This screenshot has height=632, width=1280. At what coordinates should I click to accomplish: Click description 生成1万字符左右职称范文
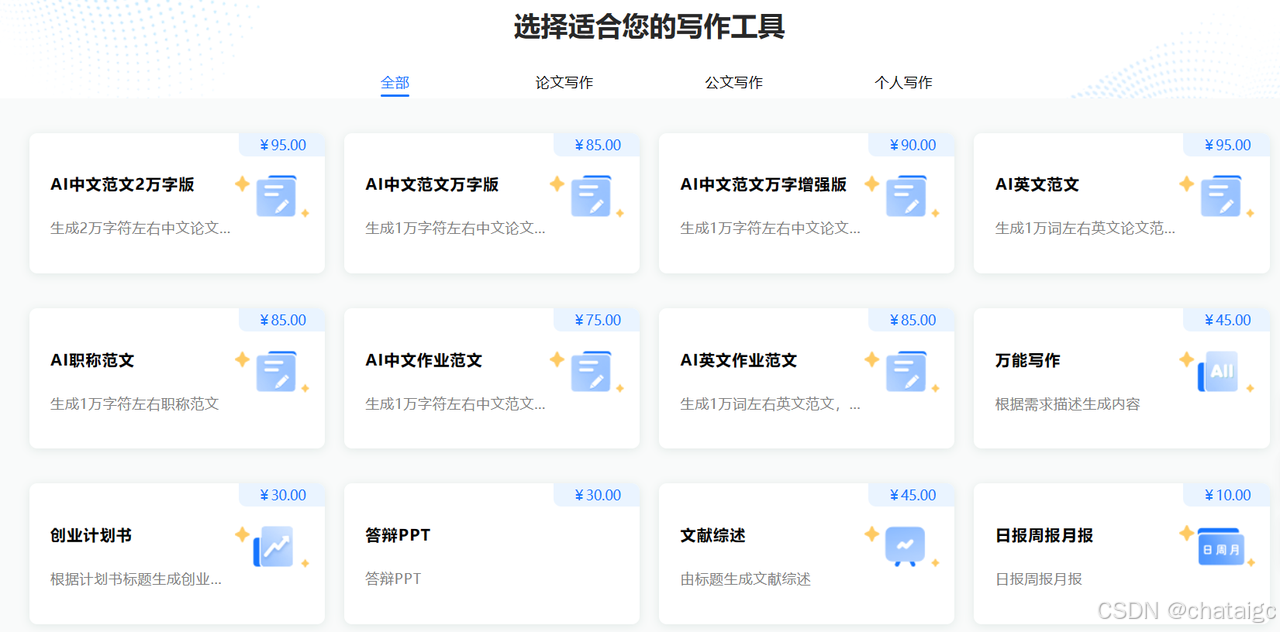[x=135, y=404]
